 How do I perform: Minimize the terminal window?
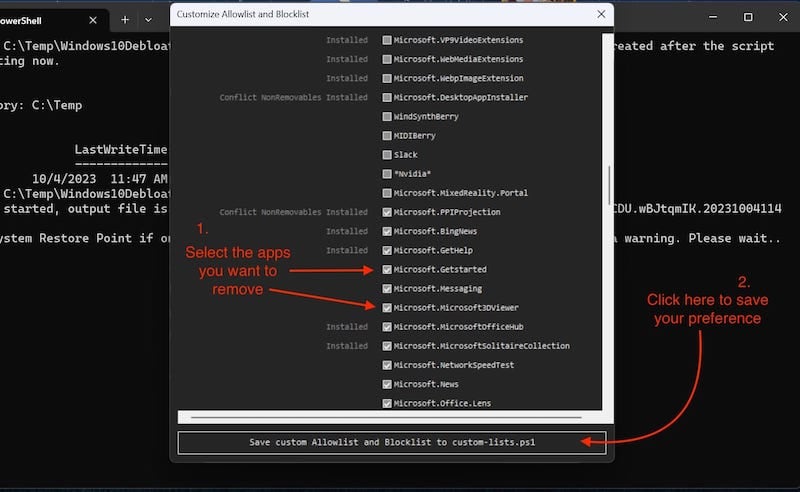tap(713, 17)
